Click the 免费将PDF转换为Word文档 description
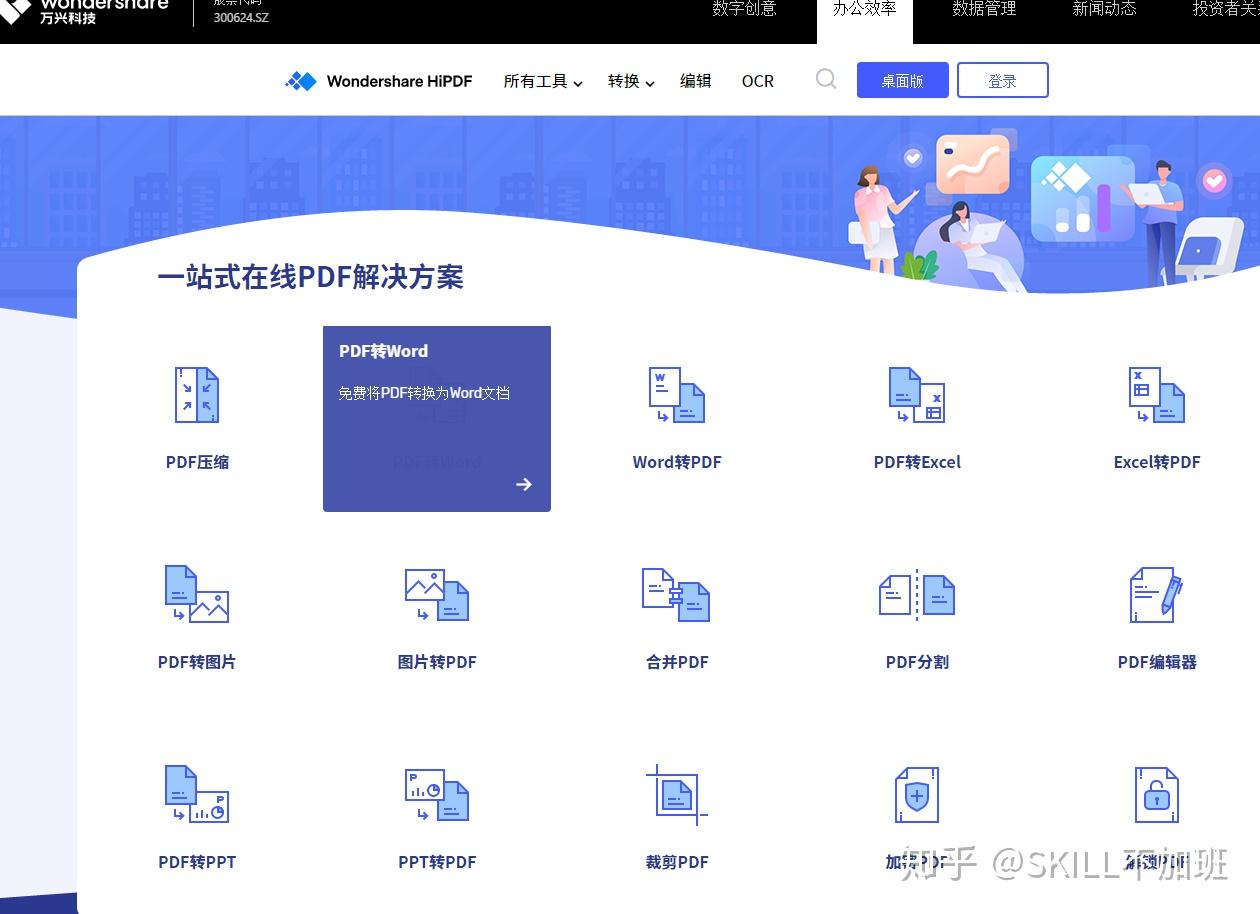 point(424,393)
